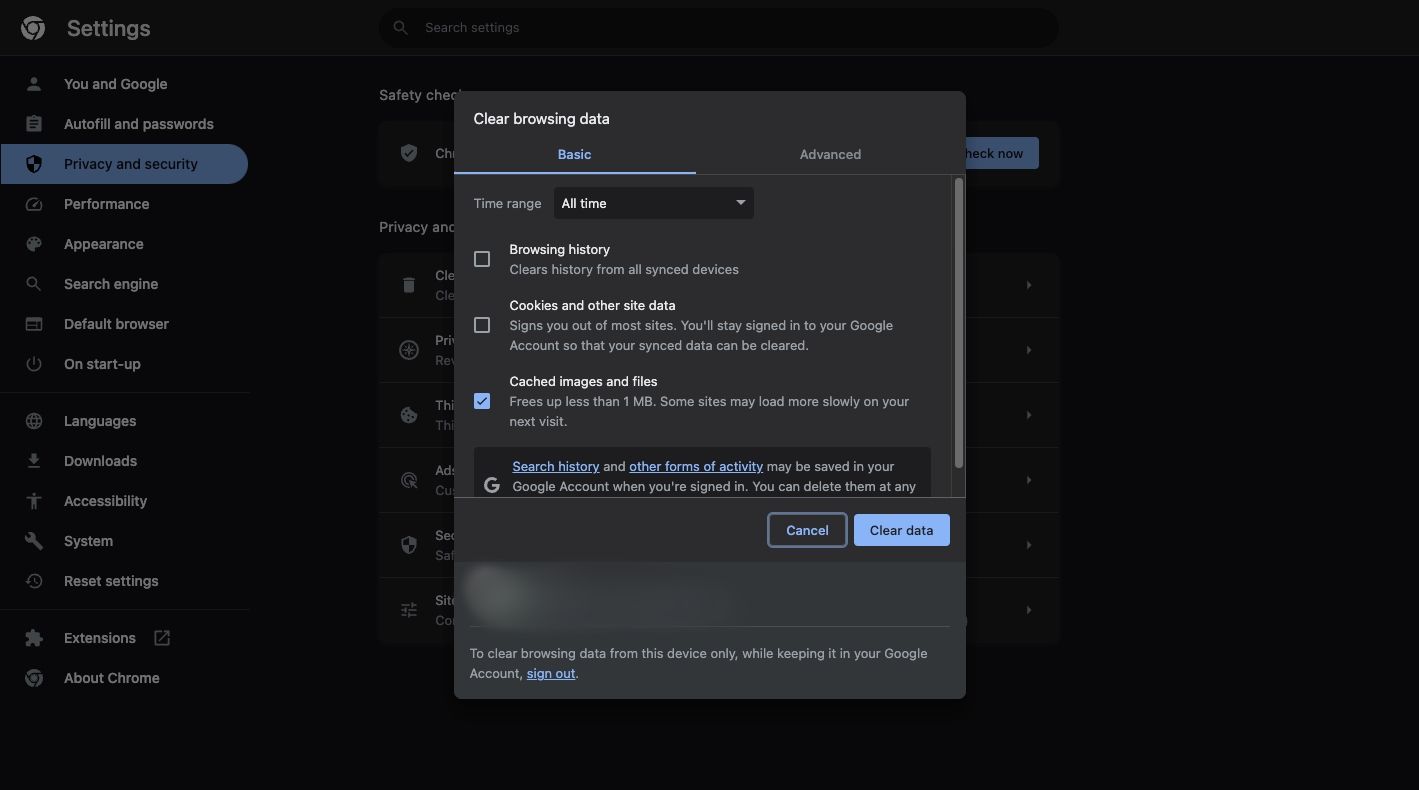The image size is (1419, 790).
Task: Open the Time range dropdown
Action: click(653, 203)
